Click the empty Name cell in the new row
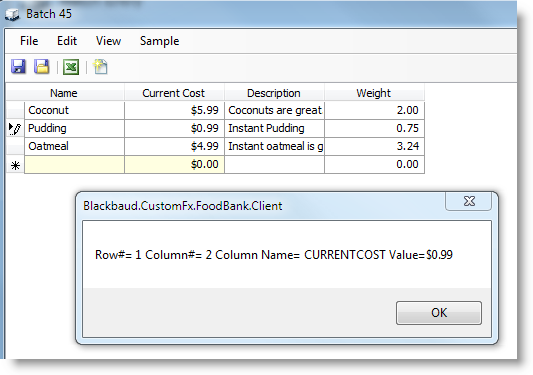The width and height of the screenshot is (533, 375). tap(74, 165)
